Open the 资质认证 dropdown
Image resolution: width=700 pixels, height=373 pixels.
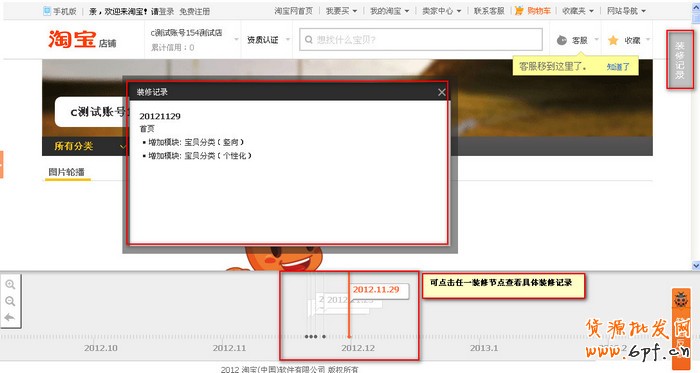[x=268, y=40]
